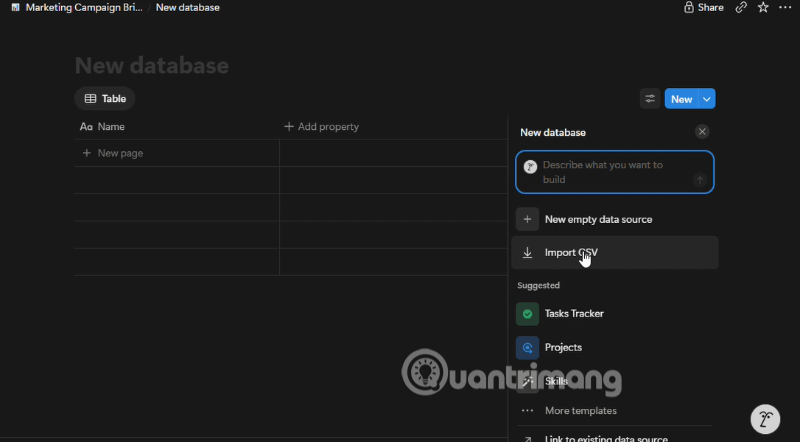Image resolution: width=800 pixels, height=442 pixels.
Task: Click the Suggested section label
Action: [x=538, y=285]
